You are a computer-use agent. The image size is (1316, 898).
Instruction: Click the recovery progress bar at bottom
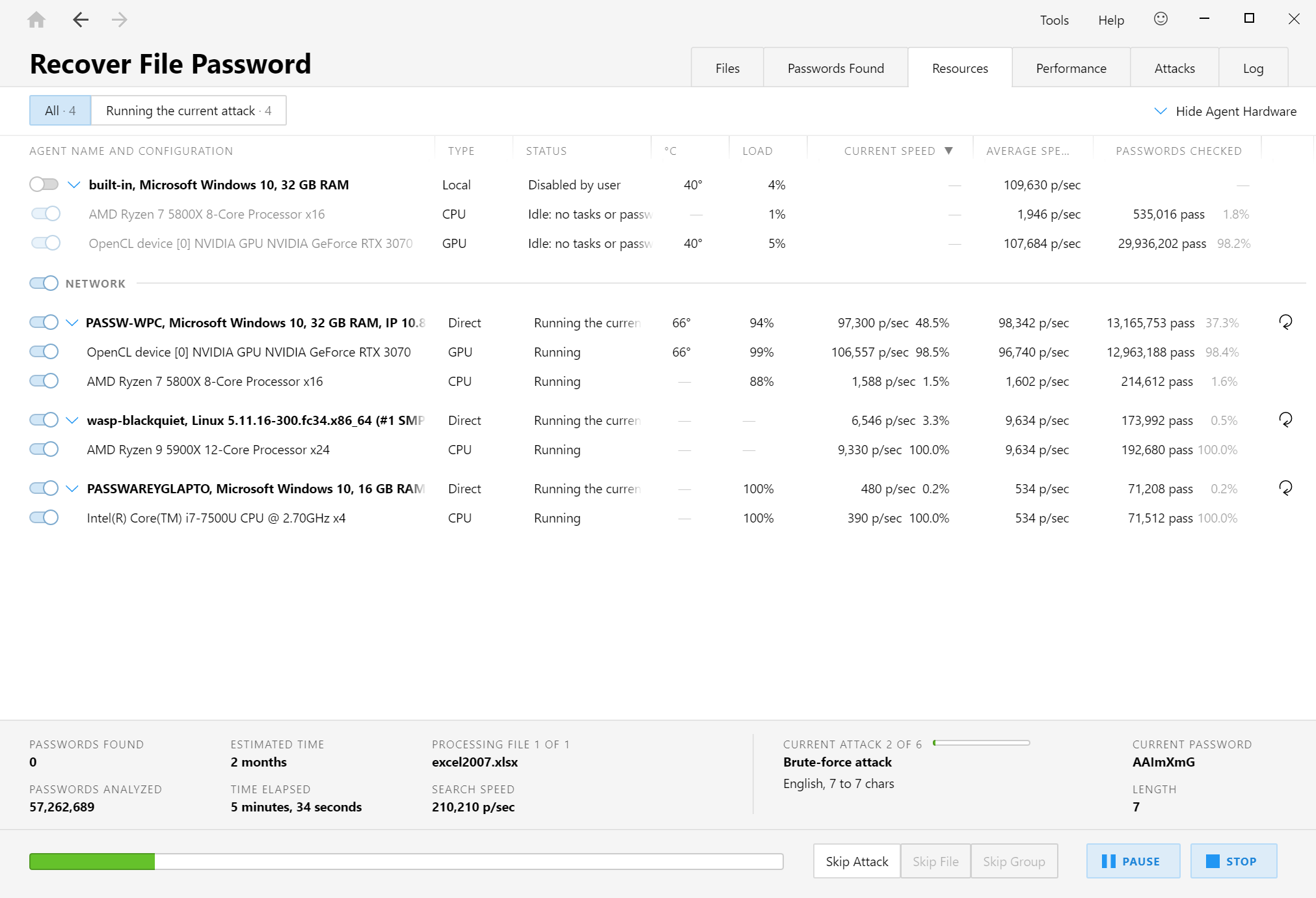coord(408,860)
